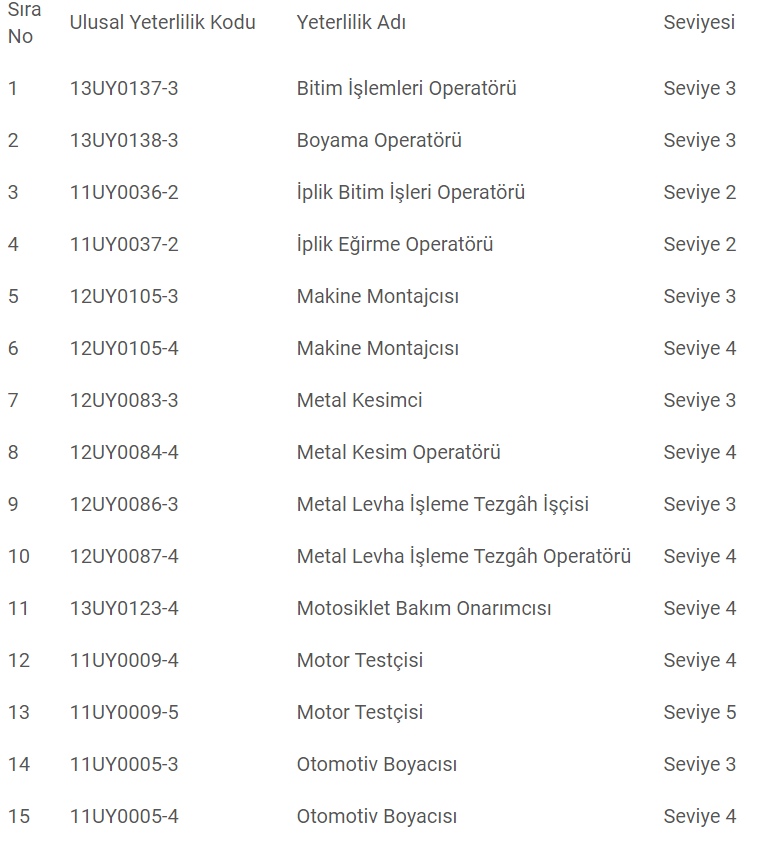Screen dimensions: 765x848
Task: Select code 11UY0005-3
Action: pyautogui.click(x=124, y=764)
